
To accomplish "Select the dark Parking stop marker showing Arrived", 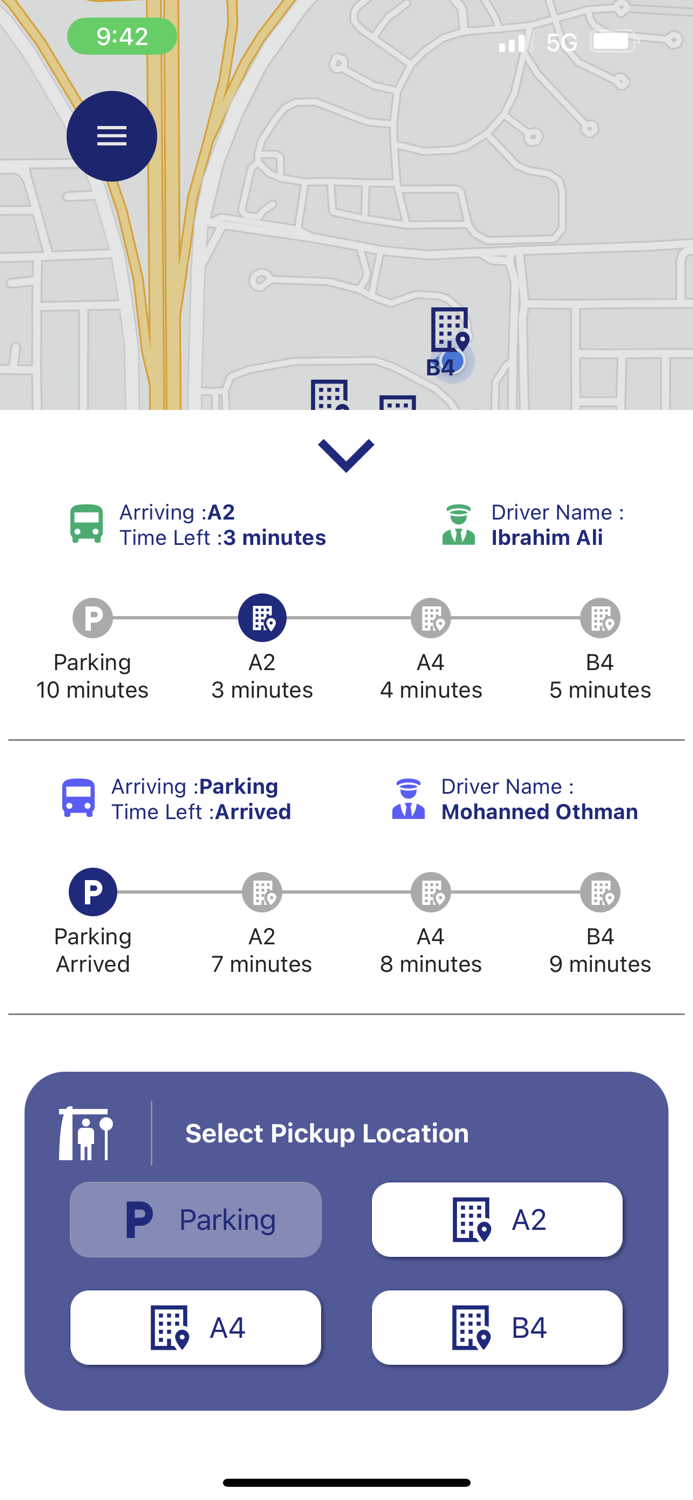I will click(x=92, y=891).
